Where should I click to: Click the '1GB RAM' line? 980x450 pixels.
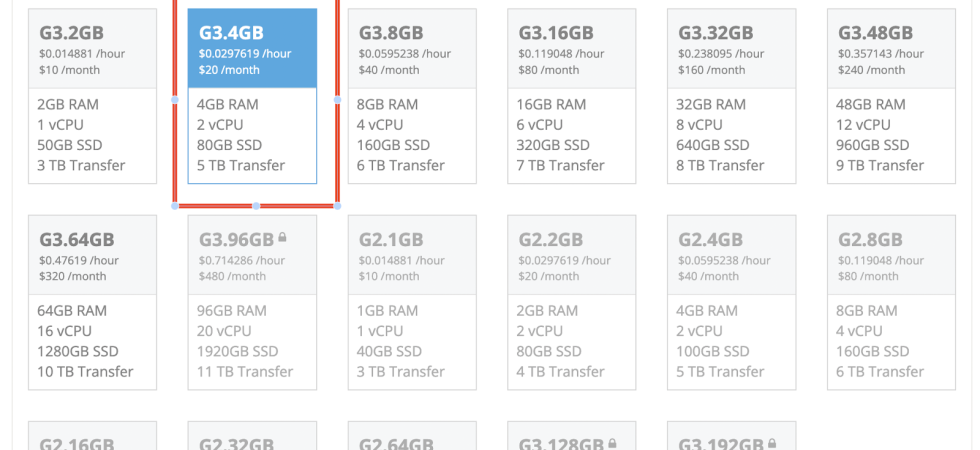click(388, 311)
